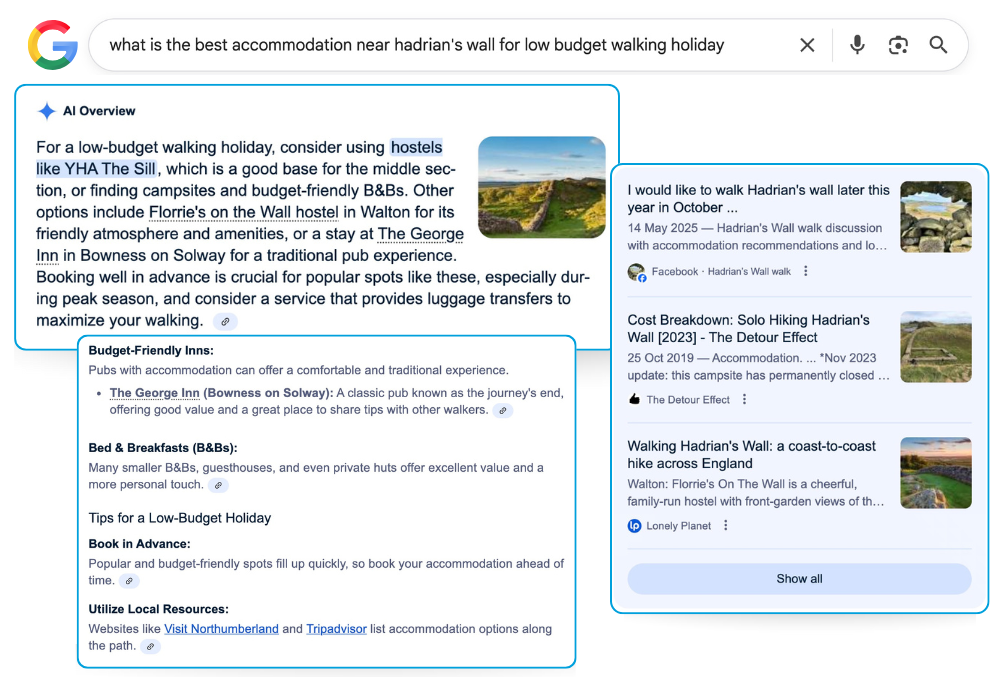Viewport: 1000px width, 677px height.
Task: Open Google Lens image search icon
Action: click(x=898, y=45)
